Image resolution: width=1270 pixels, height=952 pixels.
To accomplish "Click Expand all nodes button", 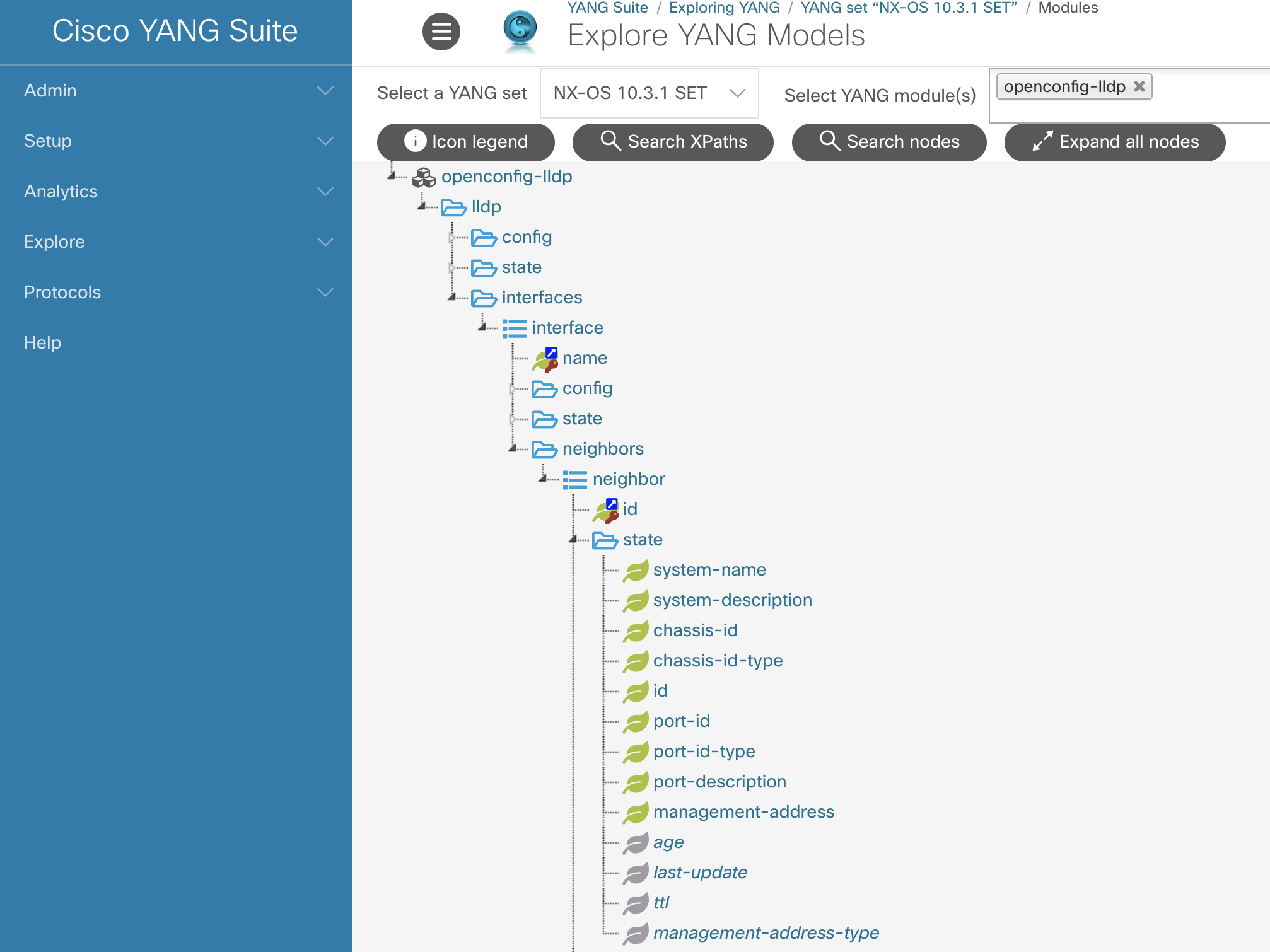I will pyautogui.click(x=1115, y=142).
